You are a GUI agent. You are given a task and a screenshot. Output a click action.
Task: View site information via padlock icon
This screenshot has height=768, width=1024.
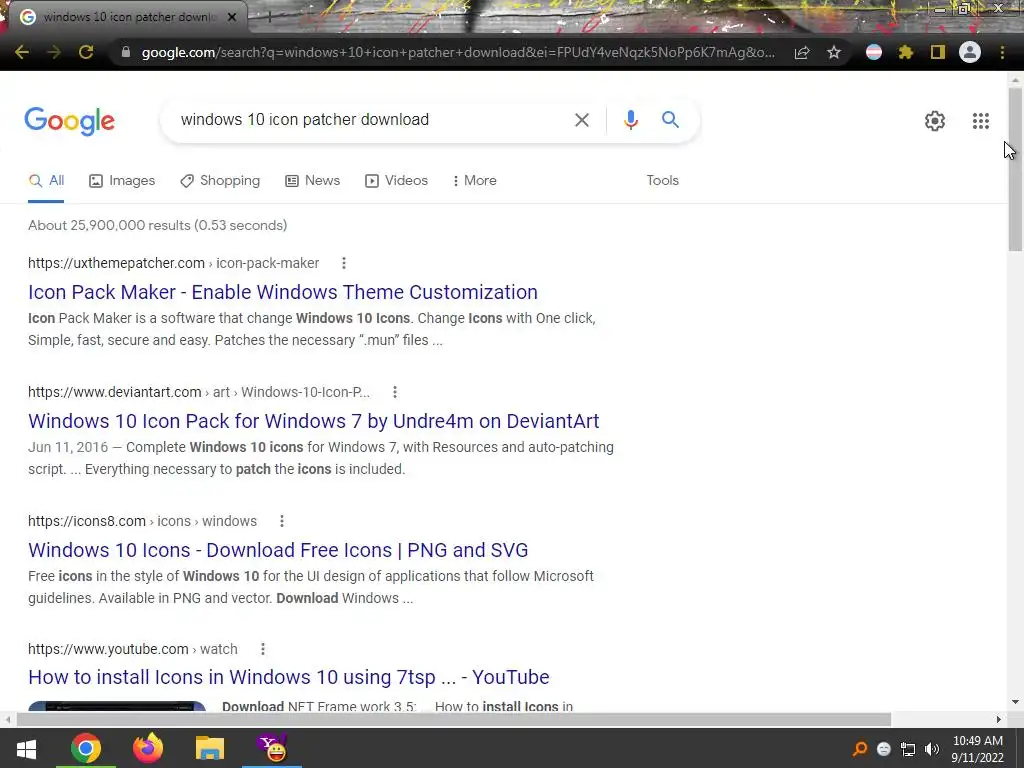pos(126,52)
